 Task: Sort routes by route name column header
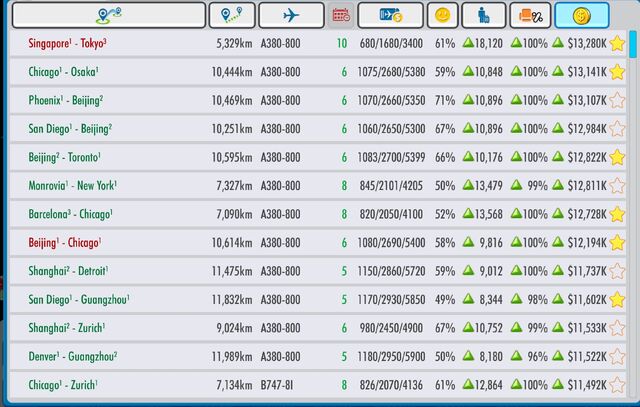[109, 16]
